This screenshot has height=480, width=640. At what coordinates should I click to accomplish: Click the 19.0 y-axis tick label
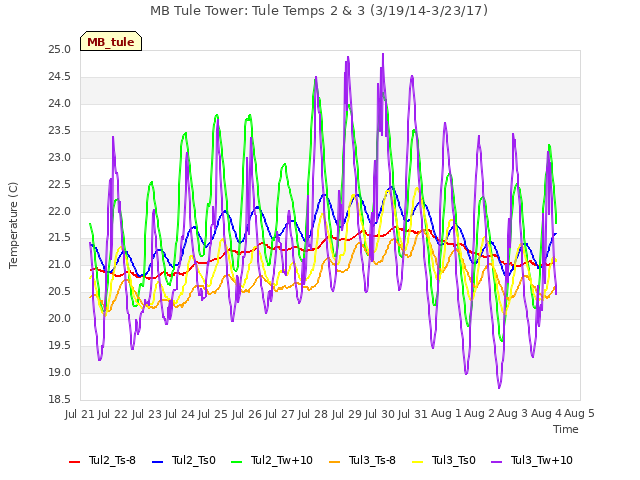[60, 373]
